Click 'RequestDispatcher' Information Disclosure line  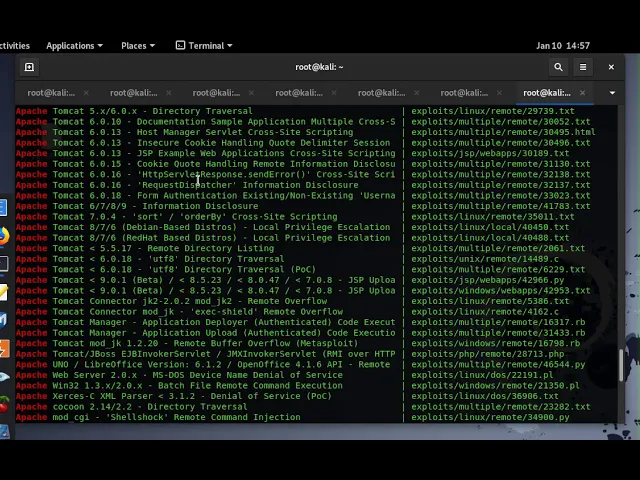point(205,185)
